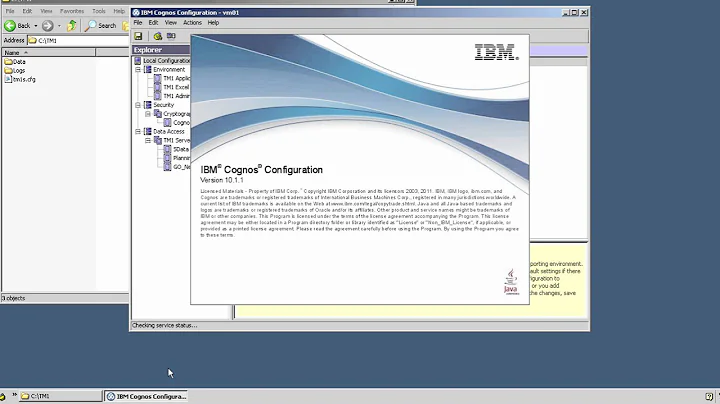
Task: Click the tm1s.cfg file icon
Action: pos(8,79)
